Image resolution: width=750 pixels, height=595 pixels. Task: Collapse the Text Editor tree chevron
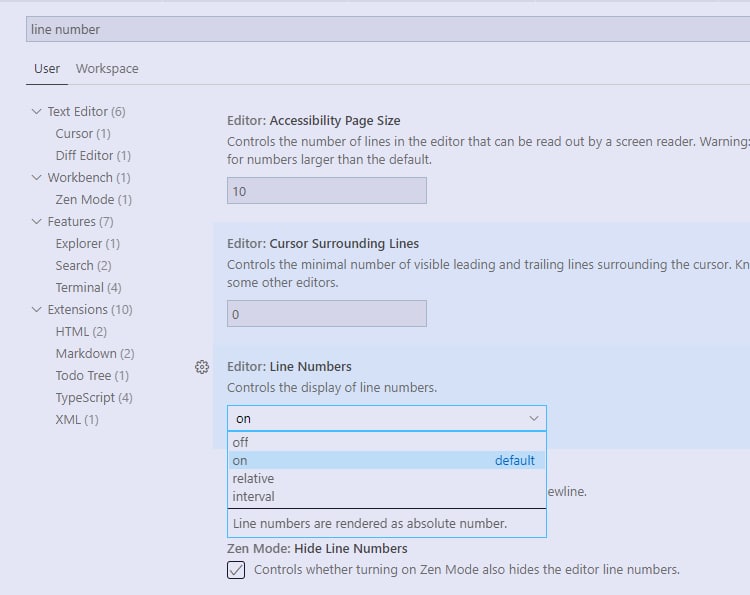tap(36, 111)
